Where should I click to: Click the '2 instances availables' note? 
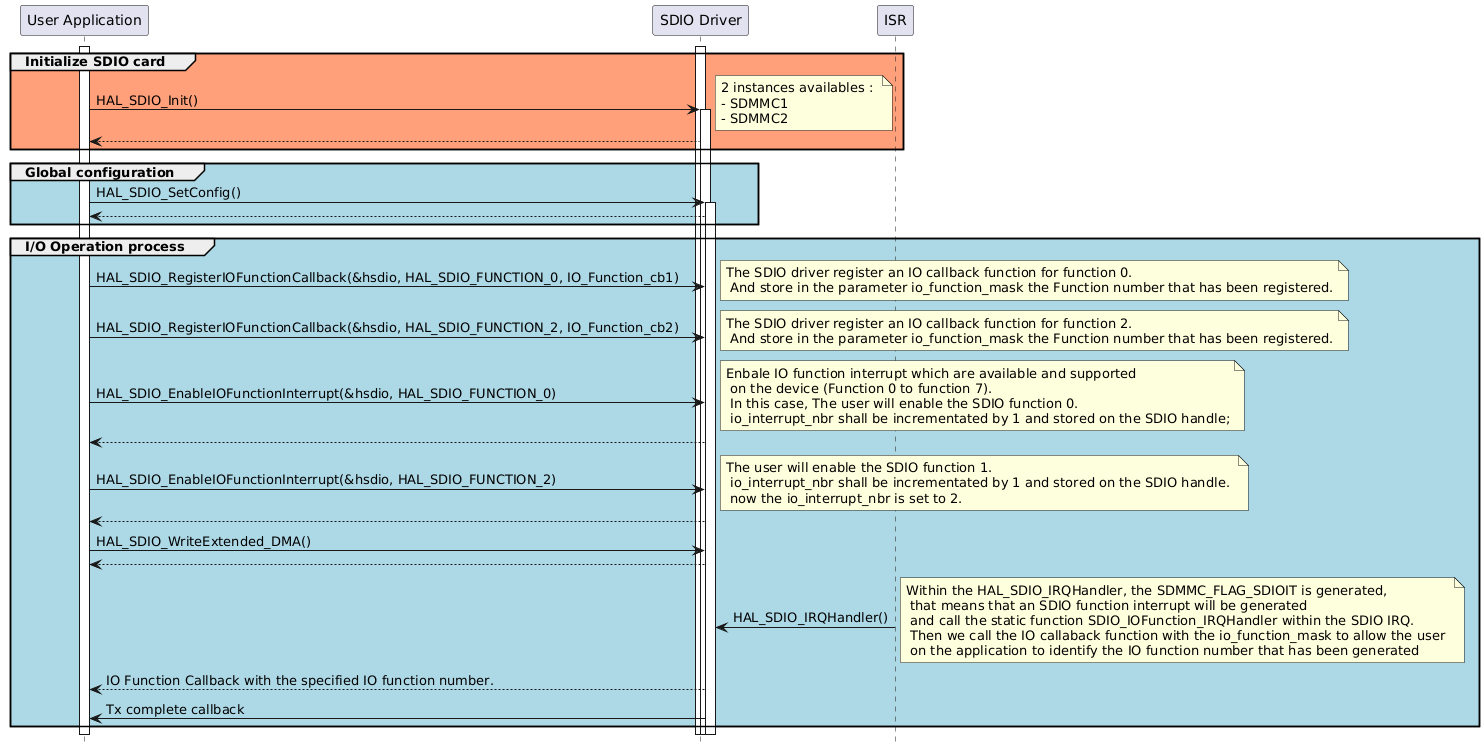point(805,102)
